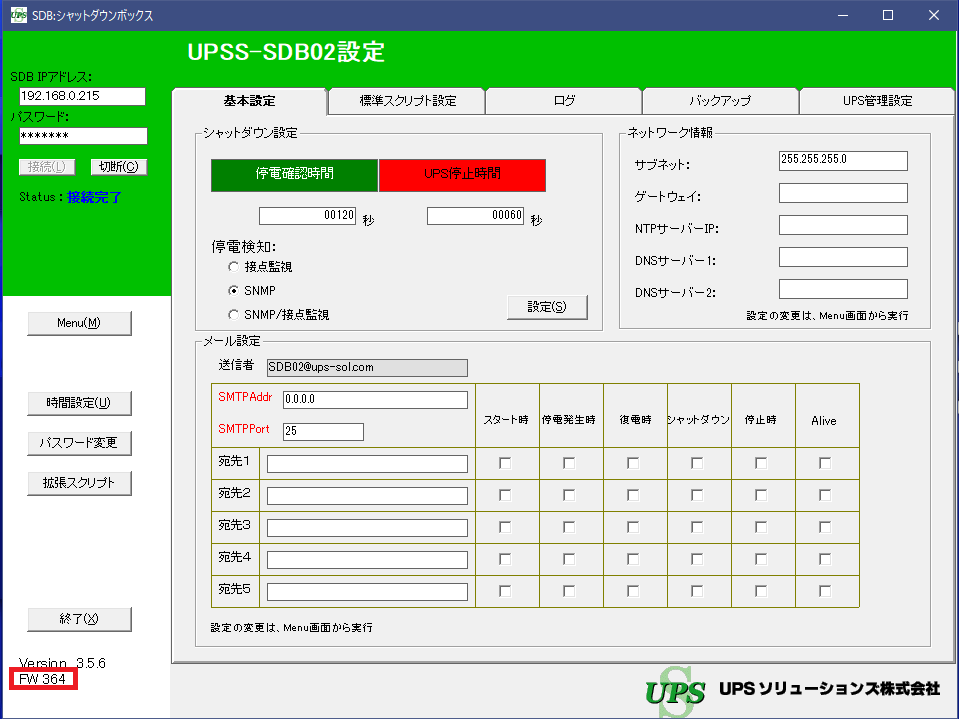Enable 停電発生時 checkbox for 宛先1
This screenshot has height=719, width=959.
569,463
